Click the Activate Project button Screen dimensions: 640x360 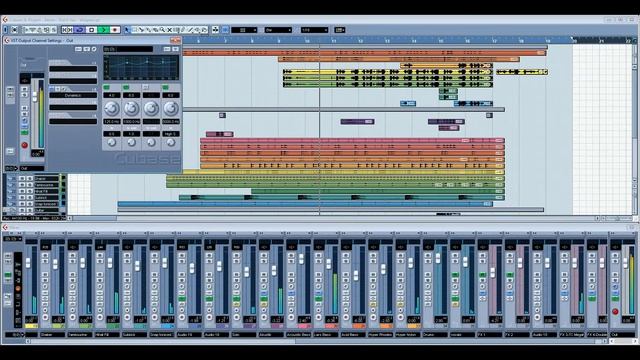click(x=5, y=30)
